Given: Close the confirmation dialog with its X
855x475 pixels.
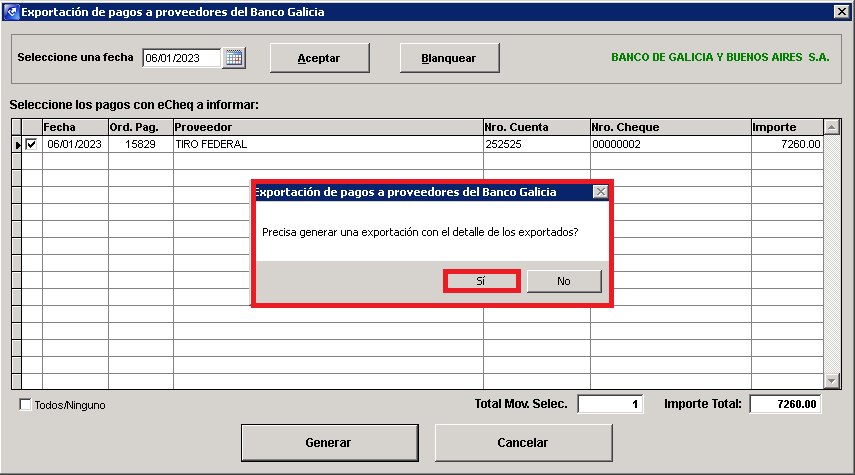Looking at the screenshot, I should (600, 191).
